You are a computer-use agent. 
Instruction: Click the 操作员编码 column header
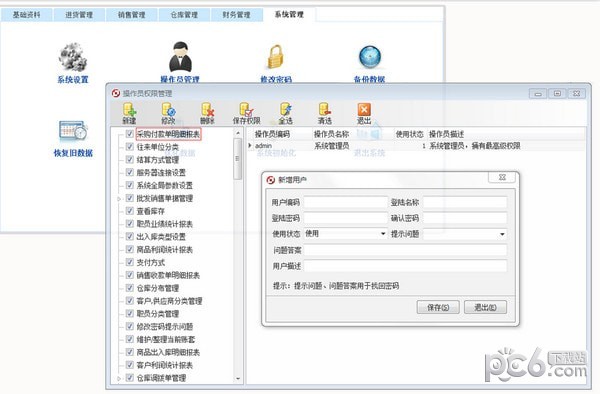[x=272, y=134]
